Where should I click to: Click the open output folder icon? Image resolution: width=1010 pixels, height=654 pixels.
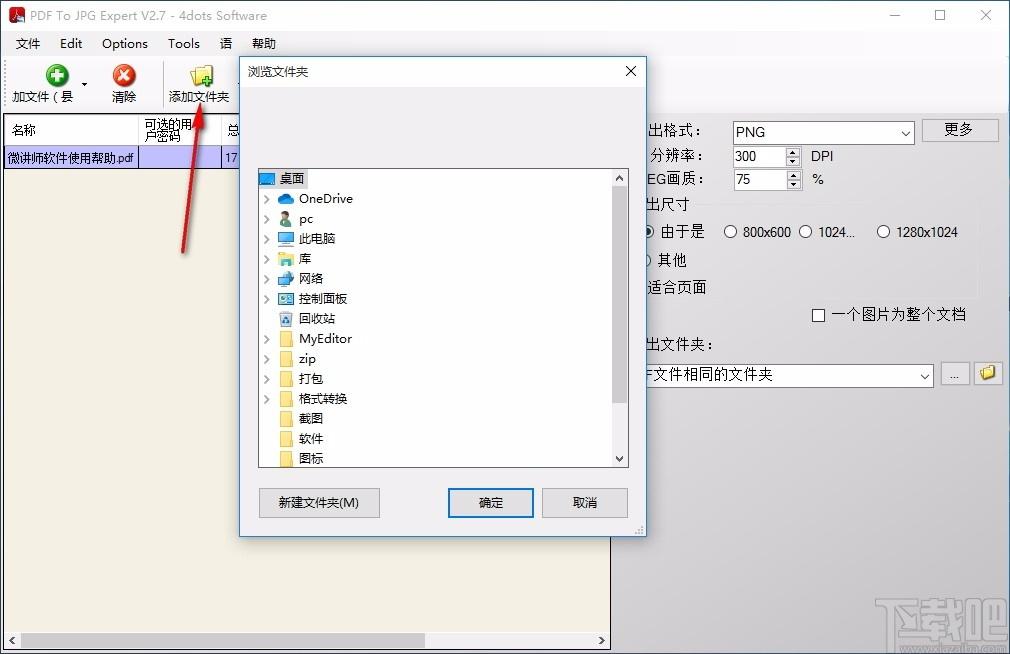click(987, 373)
